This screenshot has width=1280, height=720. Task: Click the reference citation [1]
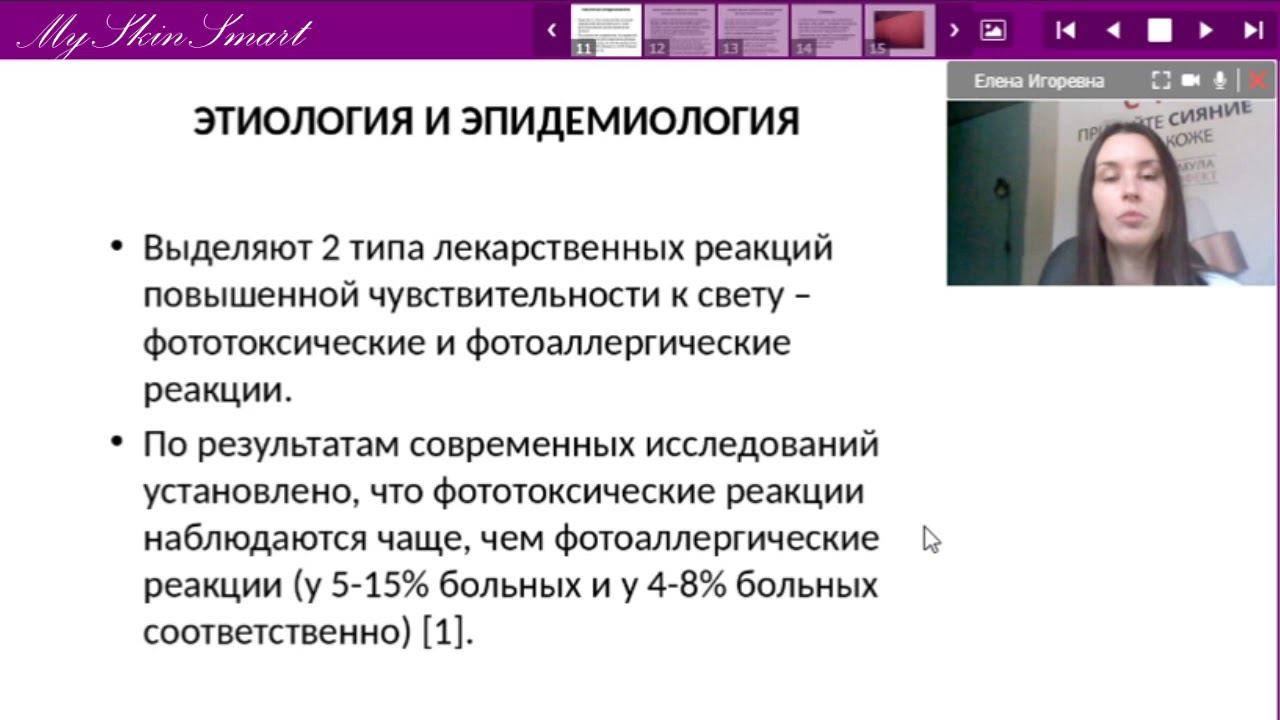click(446, 633)
